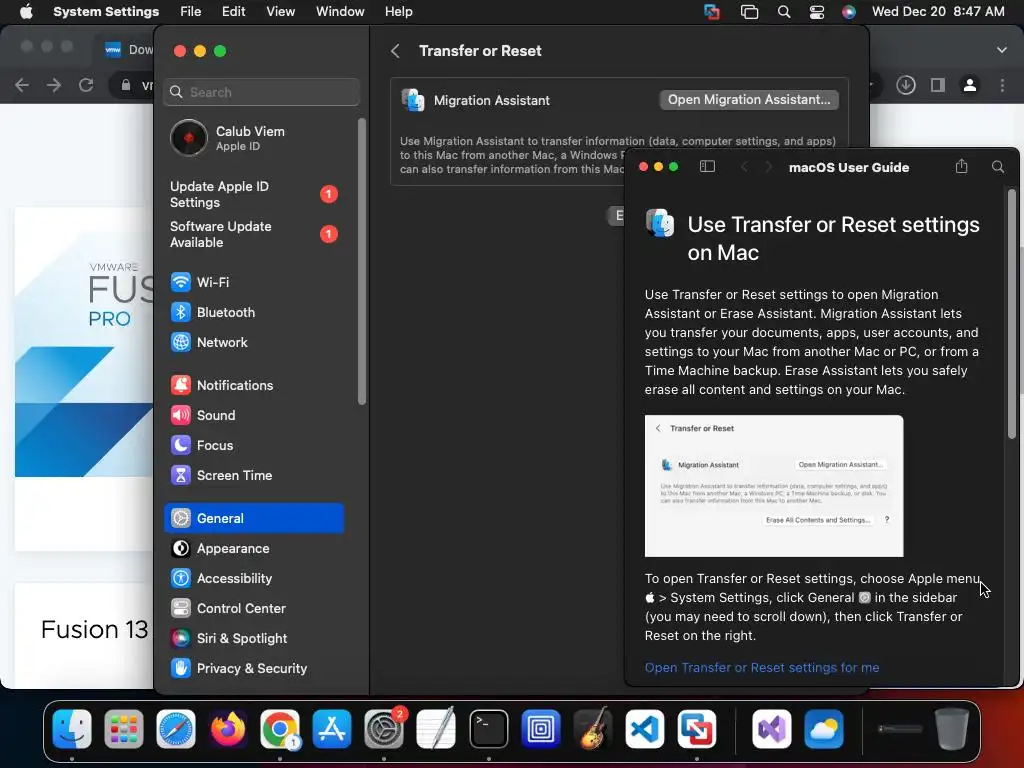Viewport: 1024px width, 768px height.
Task: Open TextEdit from the Dock
Action: coord(436,729)
